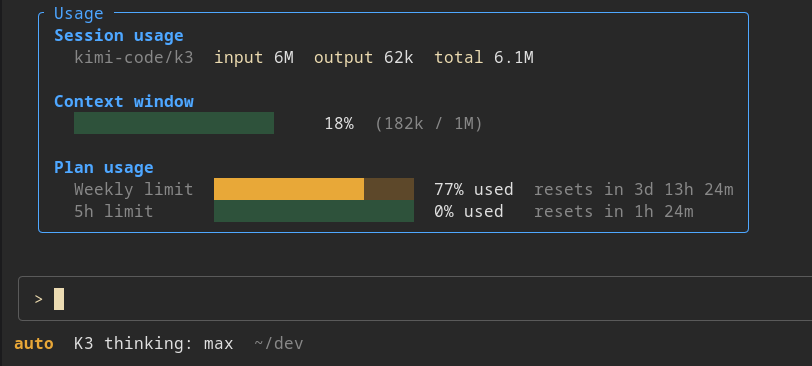Click the "18%" context percentage
Screen dimensions: 812x366
(x=339, y=123)
